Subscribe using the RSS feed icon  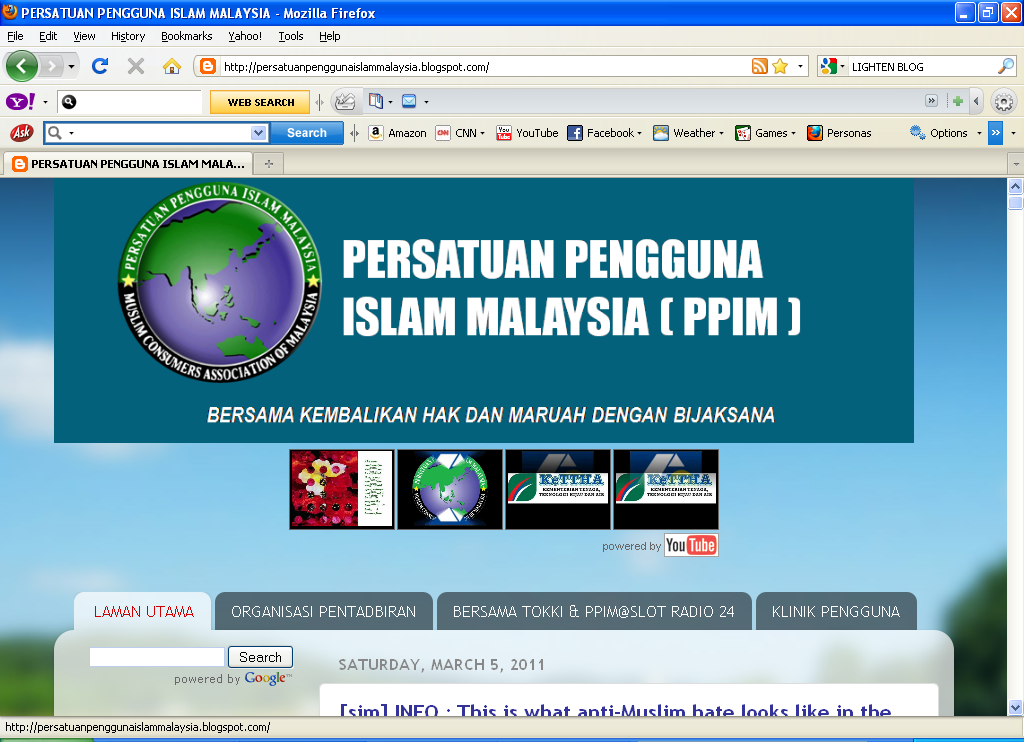click(760, 66)
